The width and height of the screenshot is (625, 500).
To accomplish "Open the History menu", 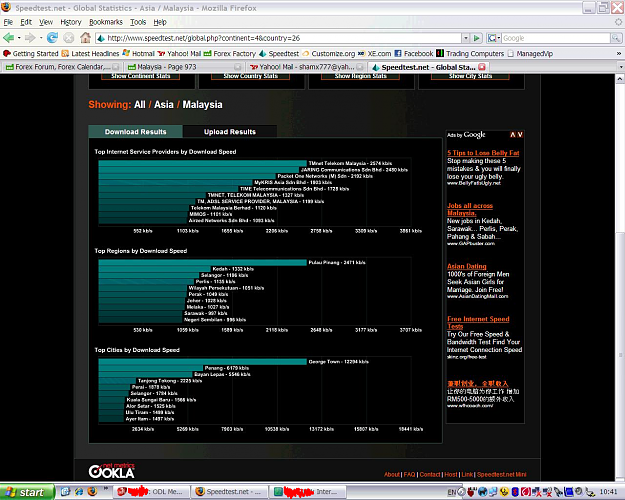I will [71, 22].
